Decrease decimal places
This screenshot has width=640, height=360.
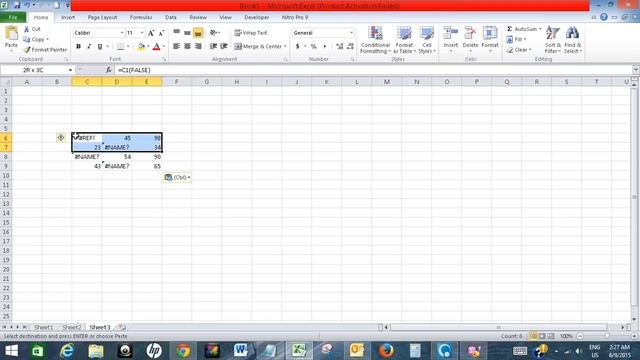[350, 47]
